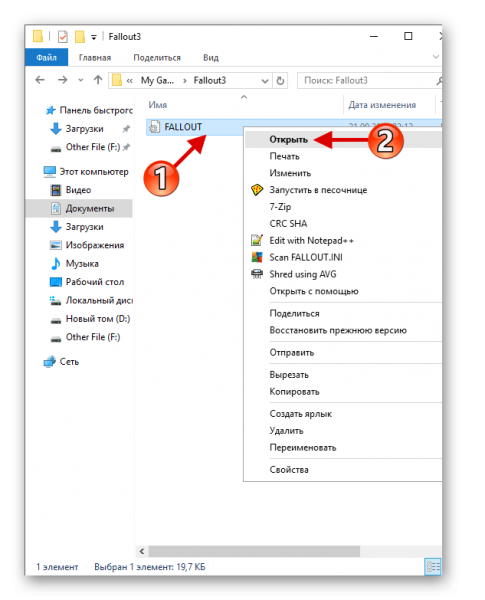Screen dimensions: 485x600
Task: Open the Файл ribbon tab
Action: point(46,57)
